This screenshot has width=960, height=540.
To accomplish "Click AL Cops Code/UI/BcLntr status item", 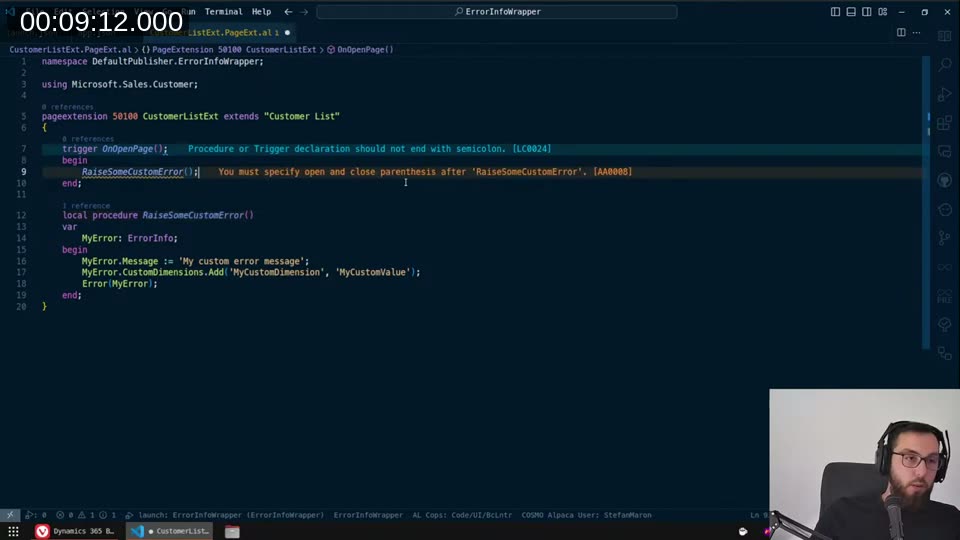I will point(462,515).
